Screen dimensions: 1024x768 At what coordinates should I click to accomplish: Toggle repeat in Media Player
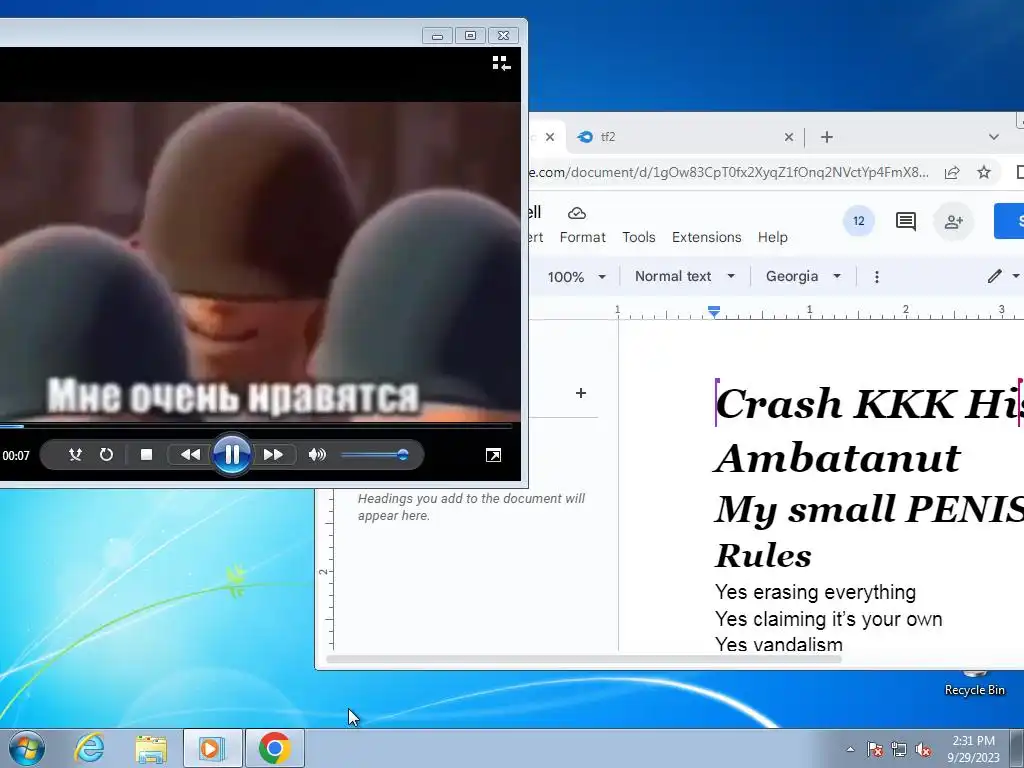click(106, 455)
